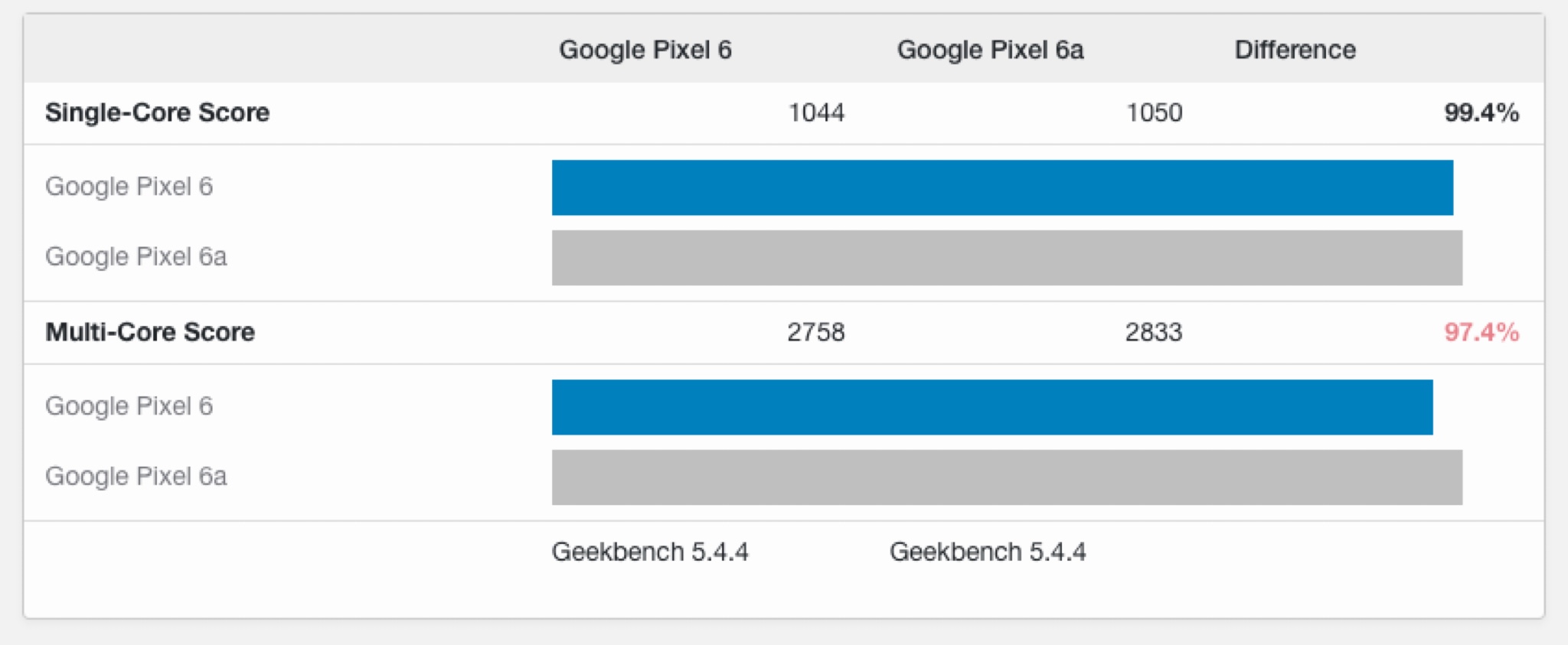1568x645 pixels.
Task: Select the Single-Core Score row label
Action: [x=157, y=112]
